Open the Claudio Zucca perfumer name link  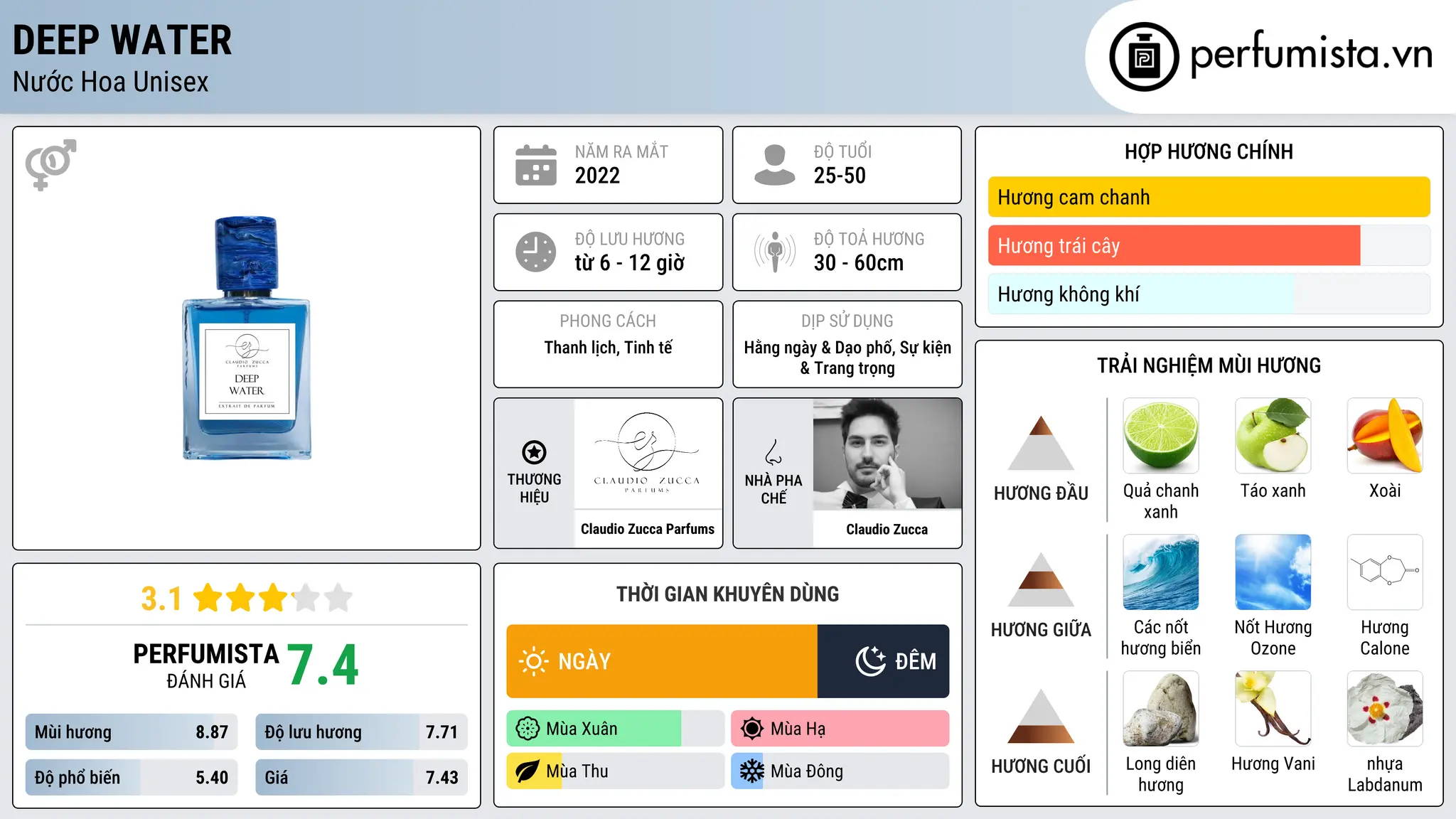(x=887, y=529)
